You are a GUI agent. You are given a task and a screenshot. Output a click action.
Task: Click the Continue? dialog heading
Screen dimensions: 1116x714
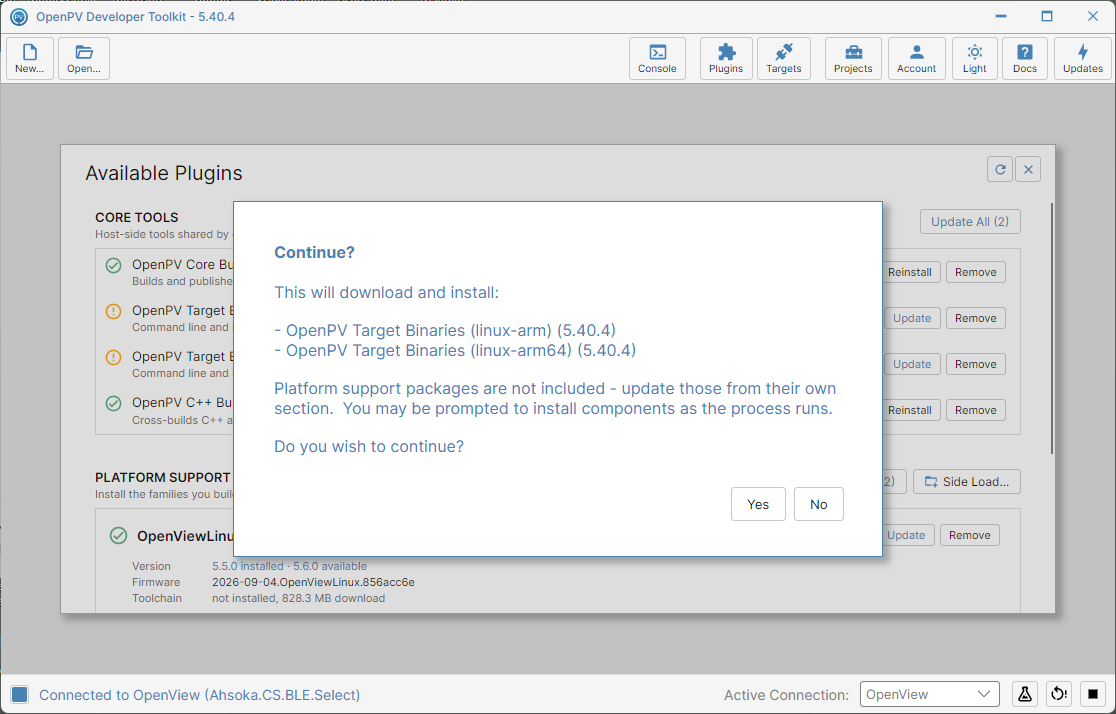(315, 252)
